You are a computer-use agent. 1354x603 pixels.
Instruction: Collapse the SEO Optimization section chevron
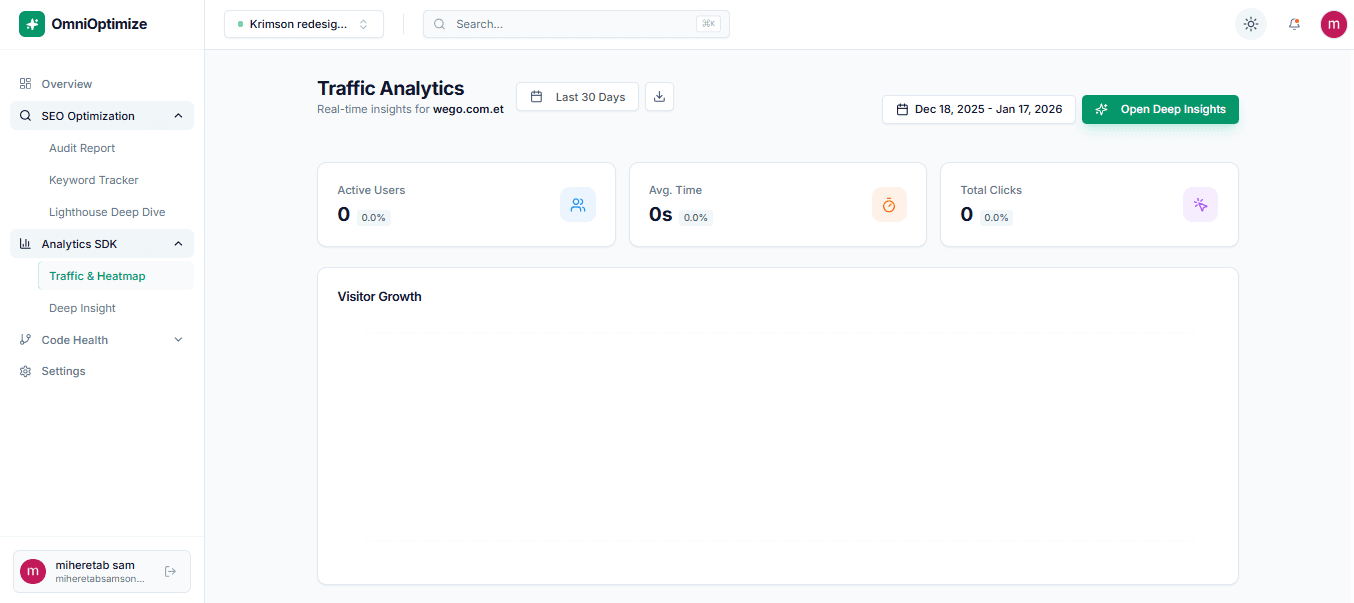click(x=178, y=116)
